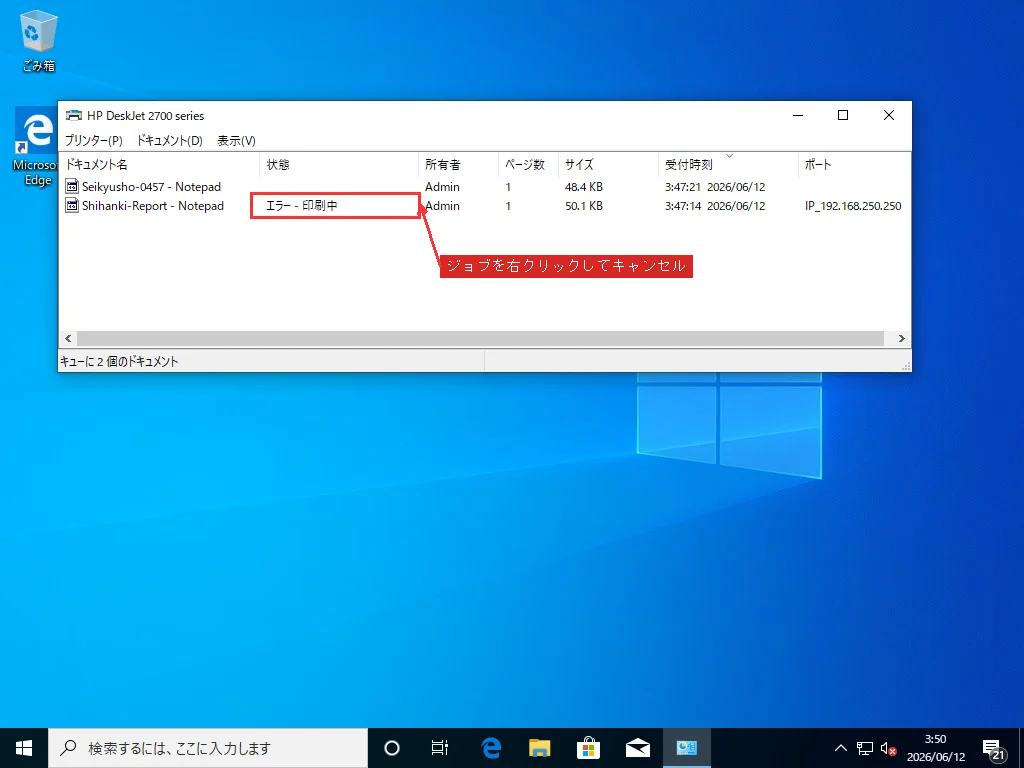Click the status bar queue count text
Image resolution: width=1024 pixels, height=768 pixels.
[x=119, y=361]
